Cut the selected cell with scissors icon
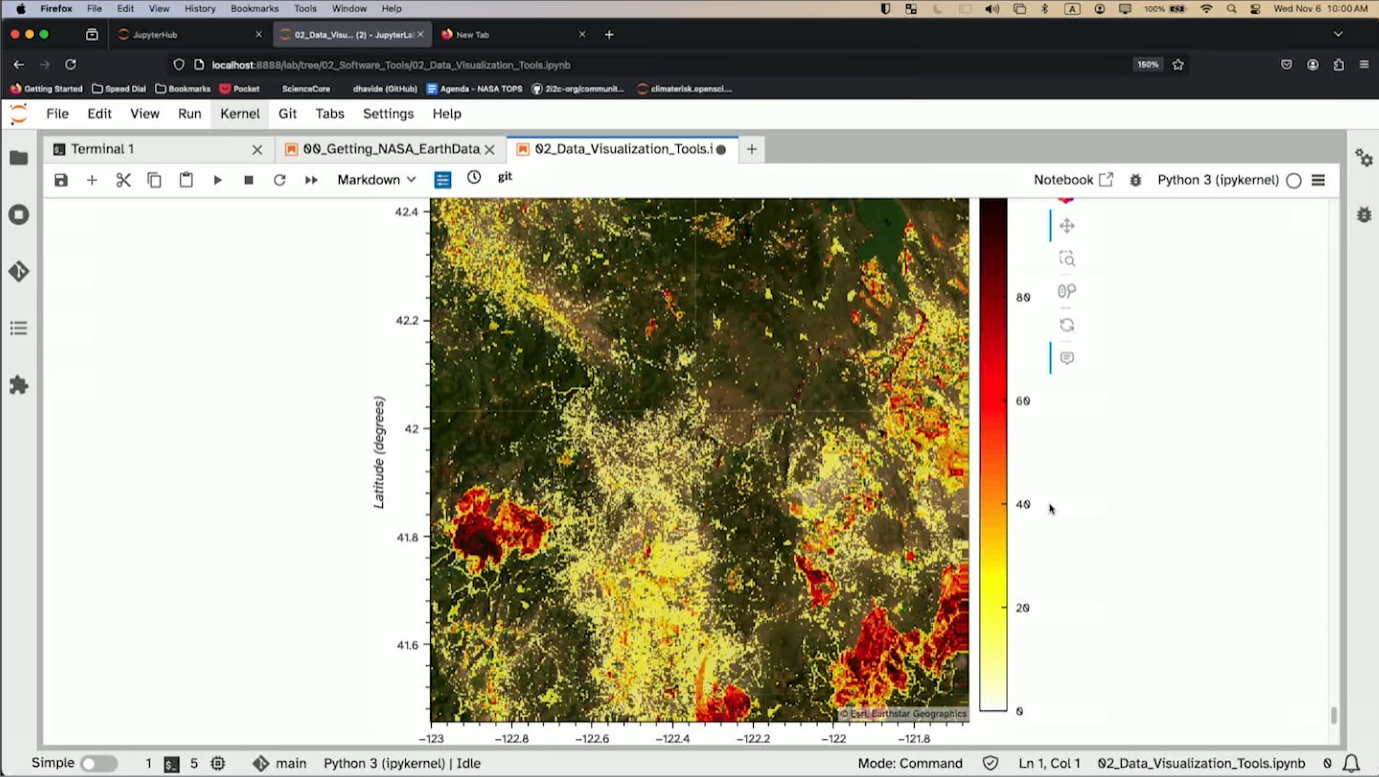The width and height of the screenshot is (1379, 777). 123,180
